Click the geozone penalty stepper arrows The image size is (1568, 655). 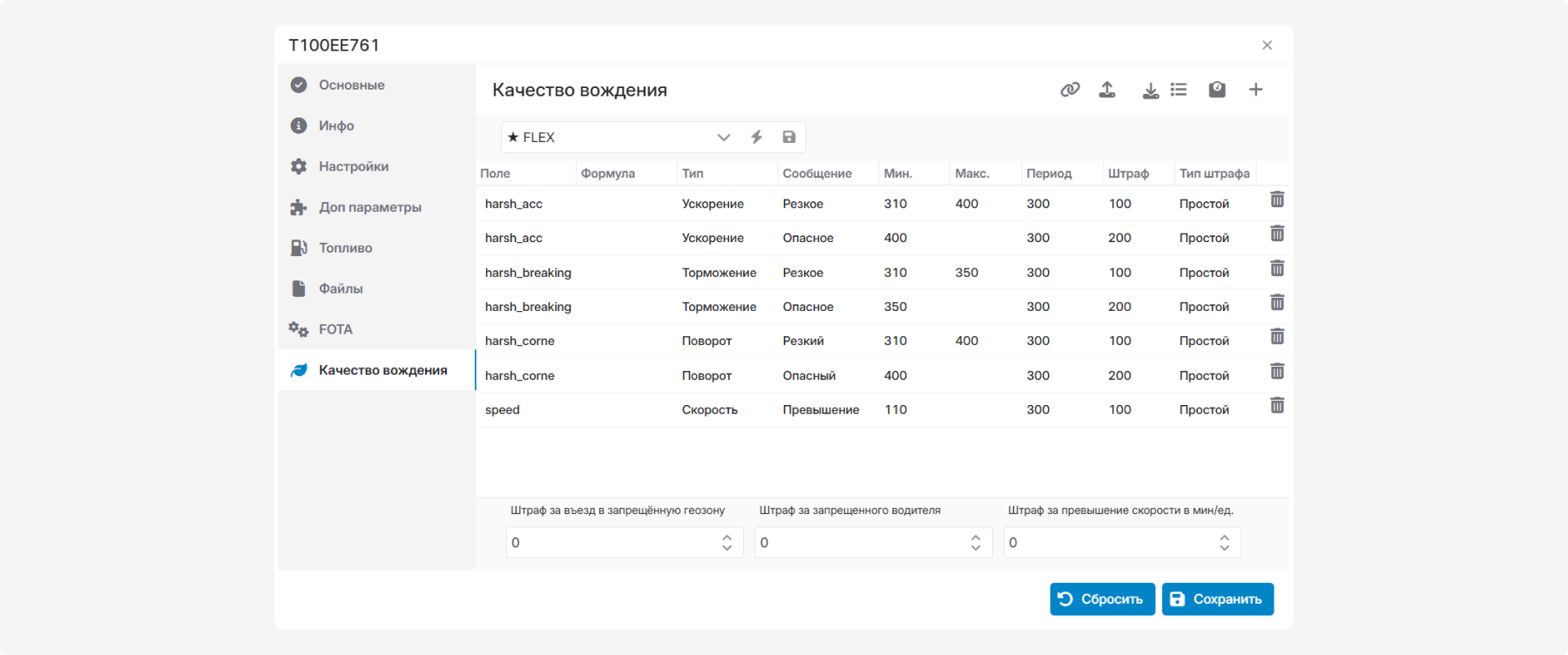[x=727, y=543]
